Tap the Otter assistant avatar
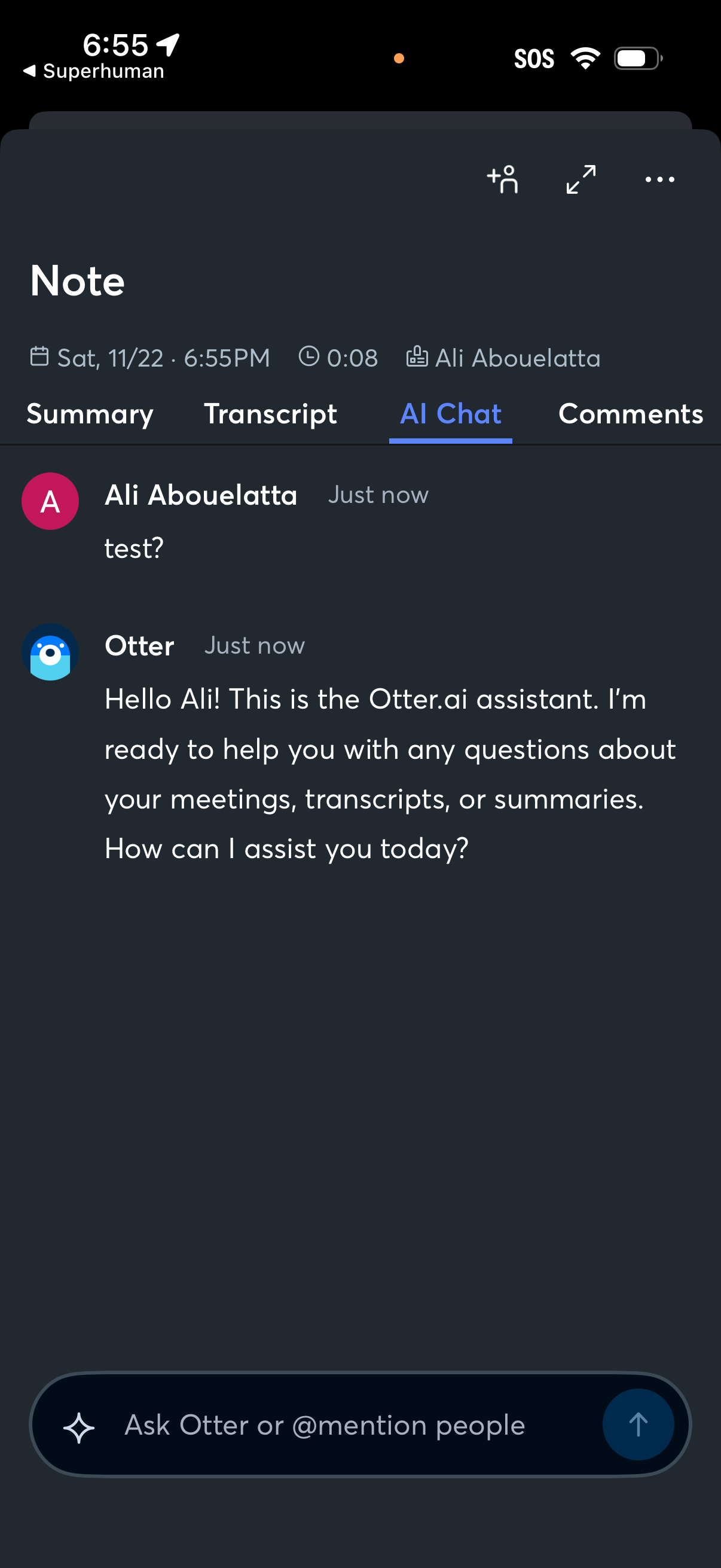The height and width of the screenshot is (1568, 721). pos(50,652)
